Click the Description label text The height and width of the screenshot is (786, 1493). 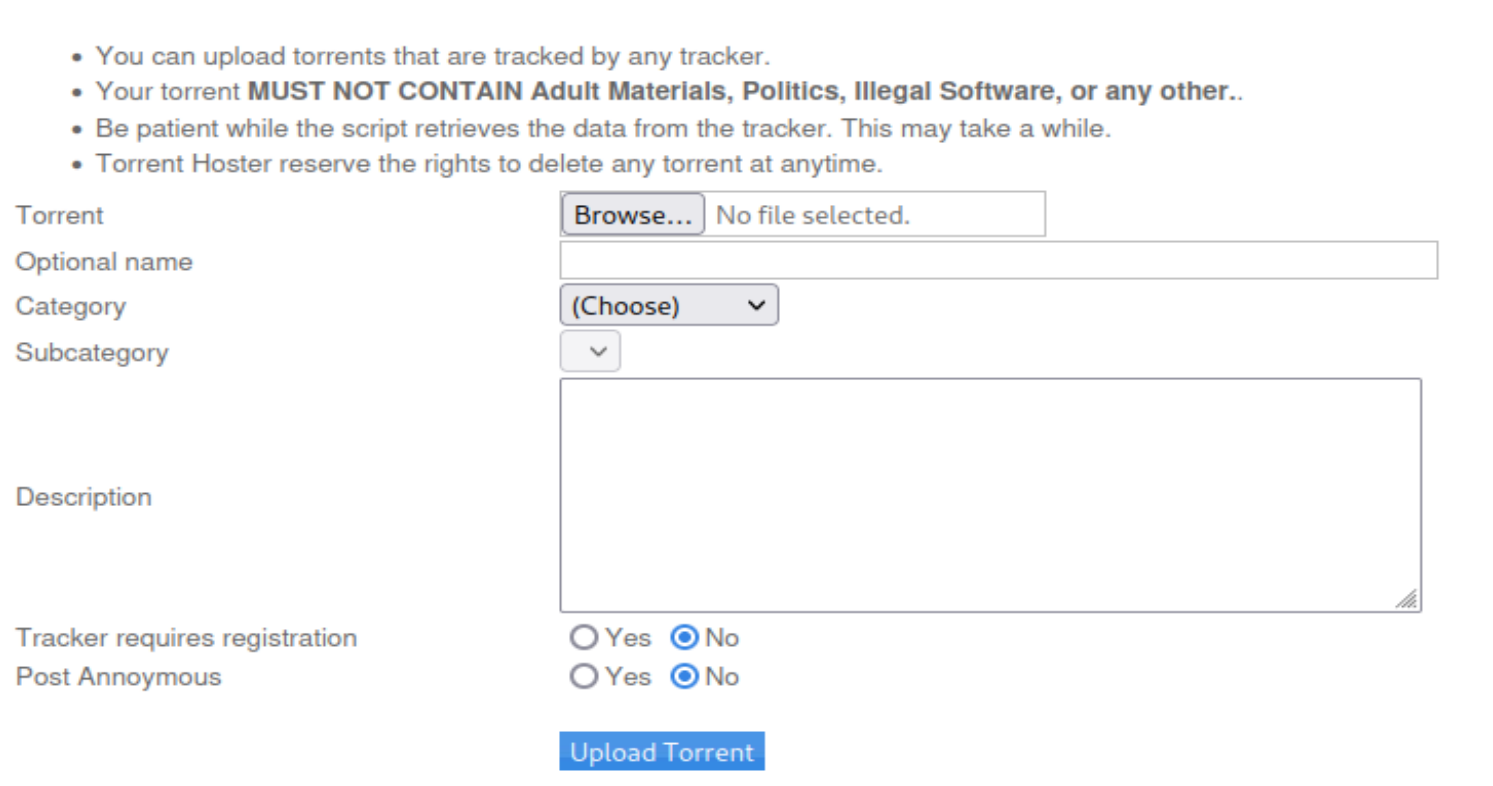click(x=84, y=497)
